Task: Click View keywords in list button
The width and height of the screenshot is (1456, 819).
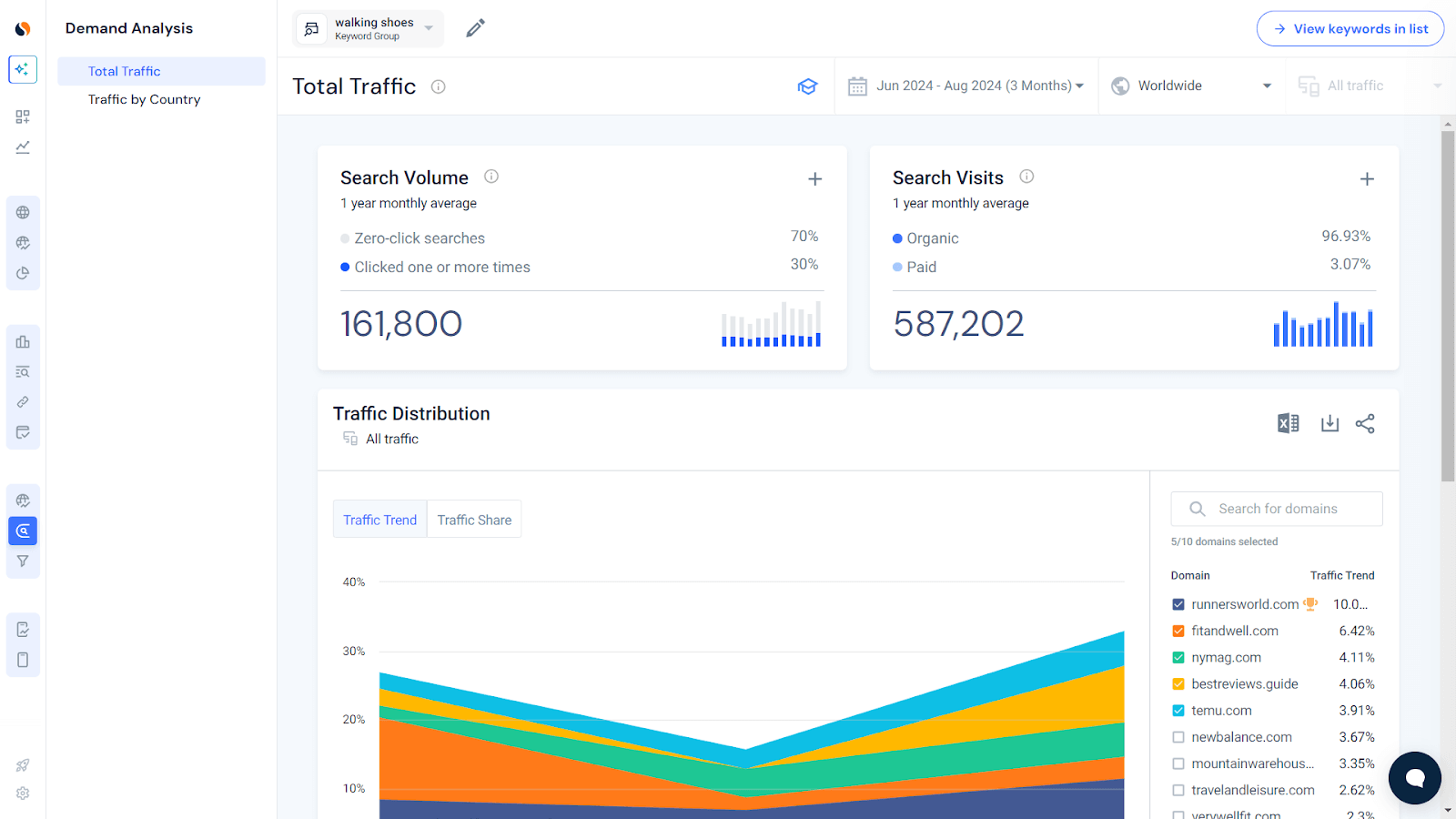Action: [1350, 28]
